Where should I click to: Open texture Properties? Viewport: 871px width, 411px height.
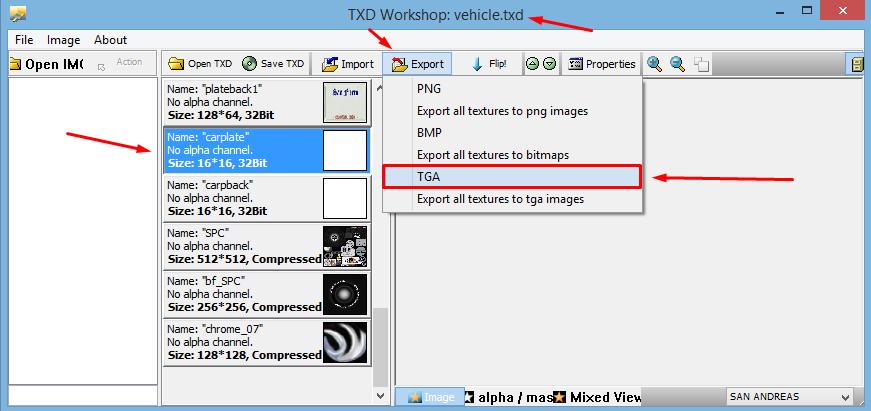pyautogui.click(x=601, y=64)
